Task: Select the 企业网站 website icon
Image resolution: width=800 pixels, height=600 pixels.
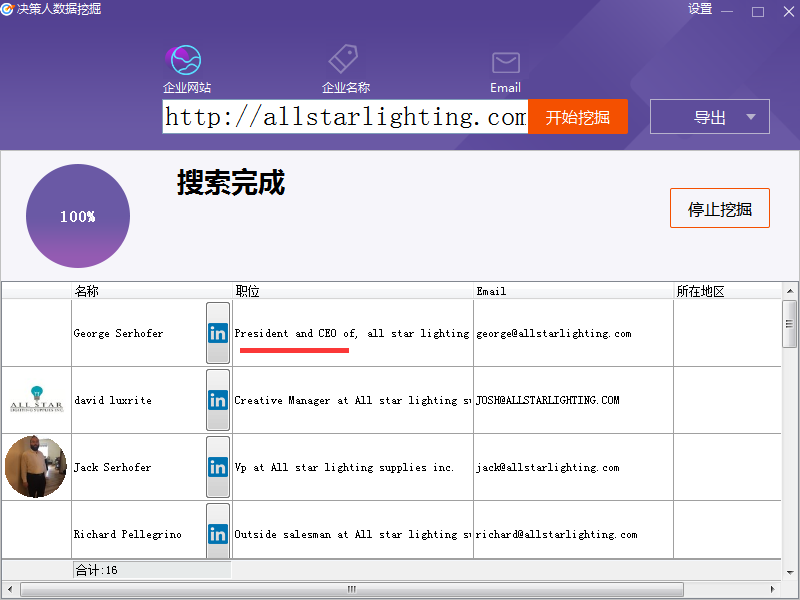Action: click(x=186, y=61)
